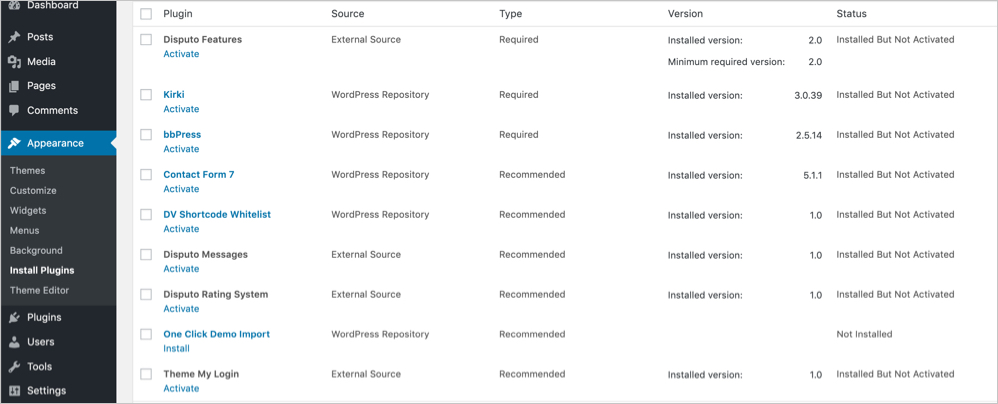Screen dimensions: 998x404
Task: Open the Themes submenu item
Action: (27, 171)
